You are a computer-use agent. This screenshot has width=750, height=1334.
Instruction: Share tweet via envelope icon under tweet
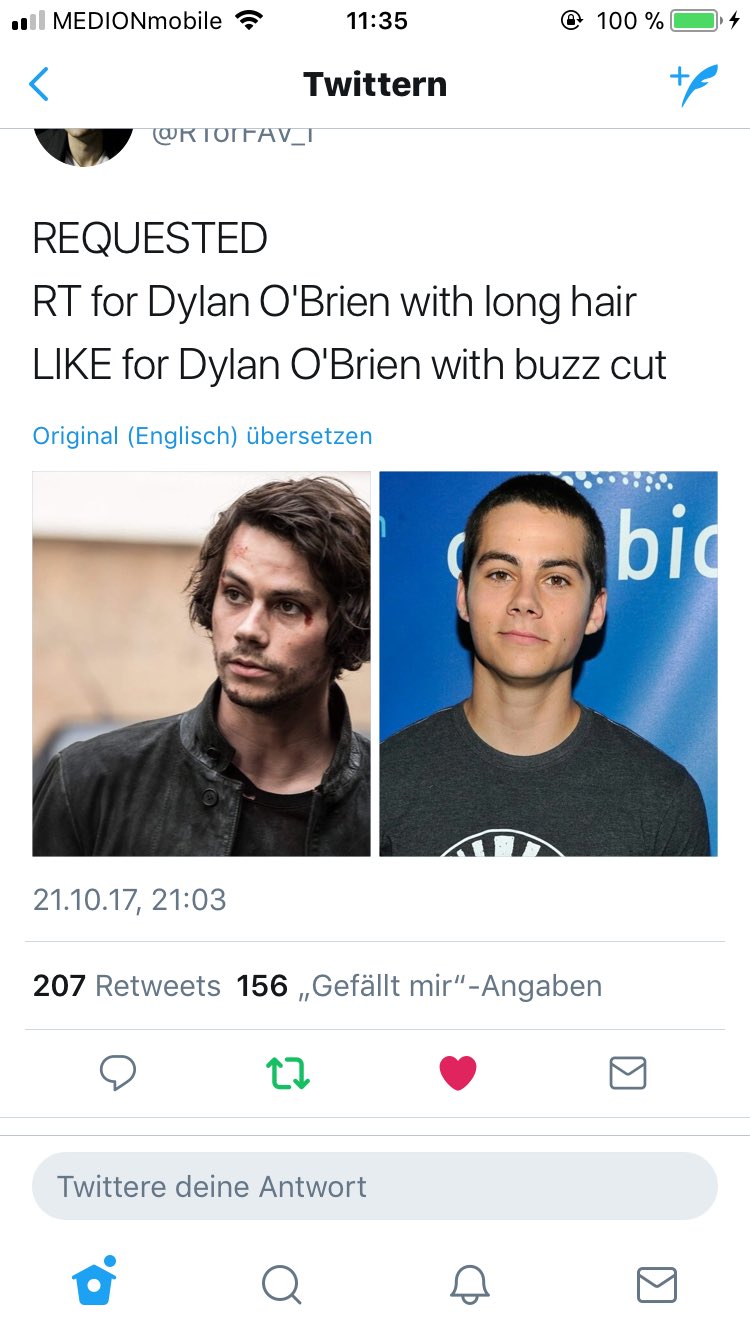point(628,1073)
